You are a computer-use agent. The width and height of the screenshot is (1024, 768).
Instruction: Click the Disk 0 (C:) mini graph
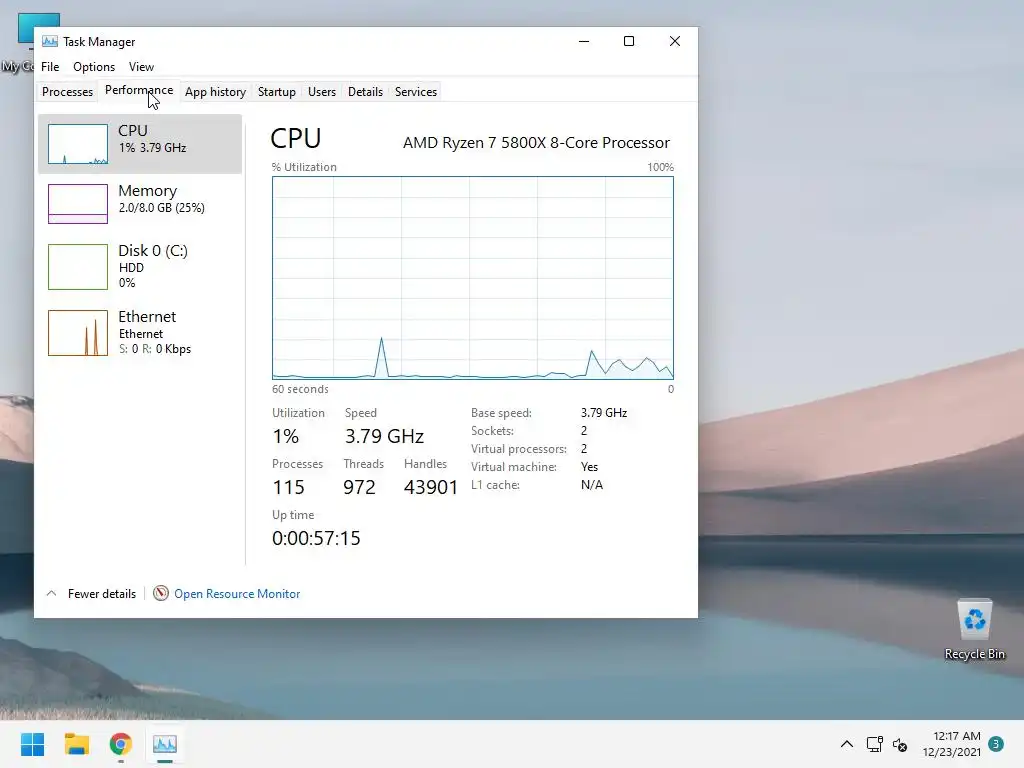point(78,266)
